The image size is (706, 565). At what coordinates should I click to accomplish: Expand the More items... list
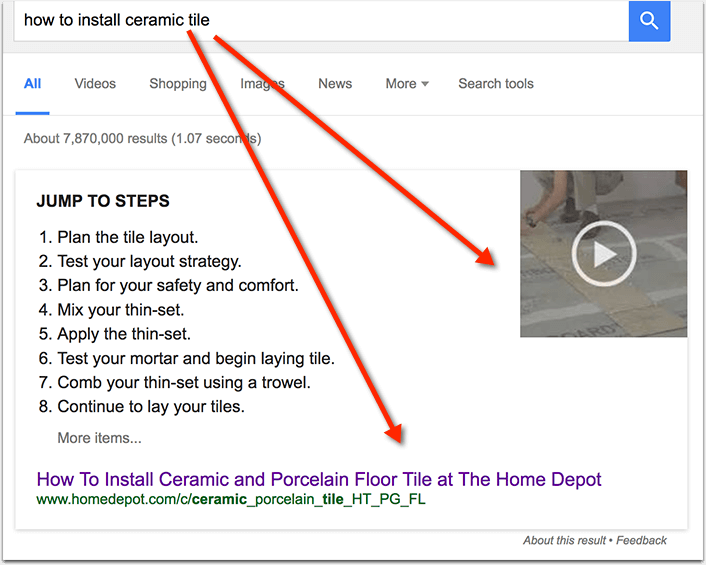[99, 438]
